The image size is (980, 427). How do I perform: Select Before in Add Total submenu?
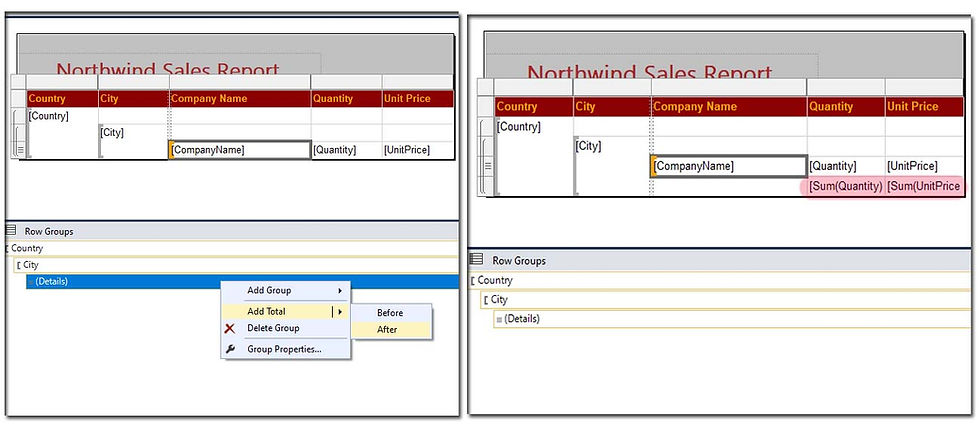click(391, 313)
